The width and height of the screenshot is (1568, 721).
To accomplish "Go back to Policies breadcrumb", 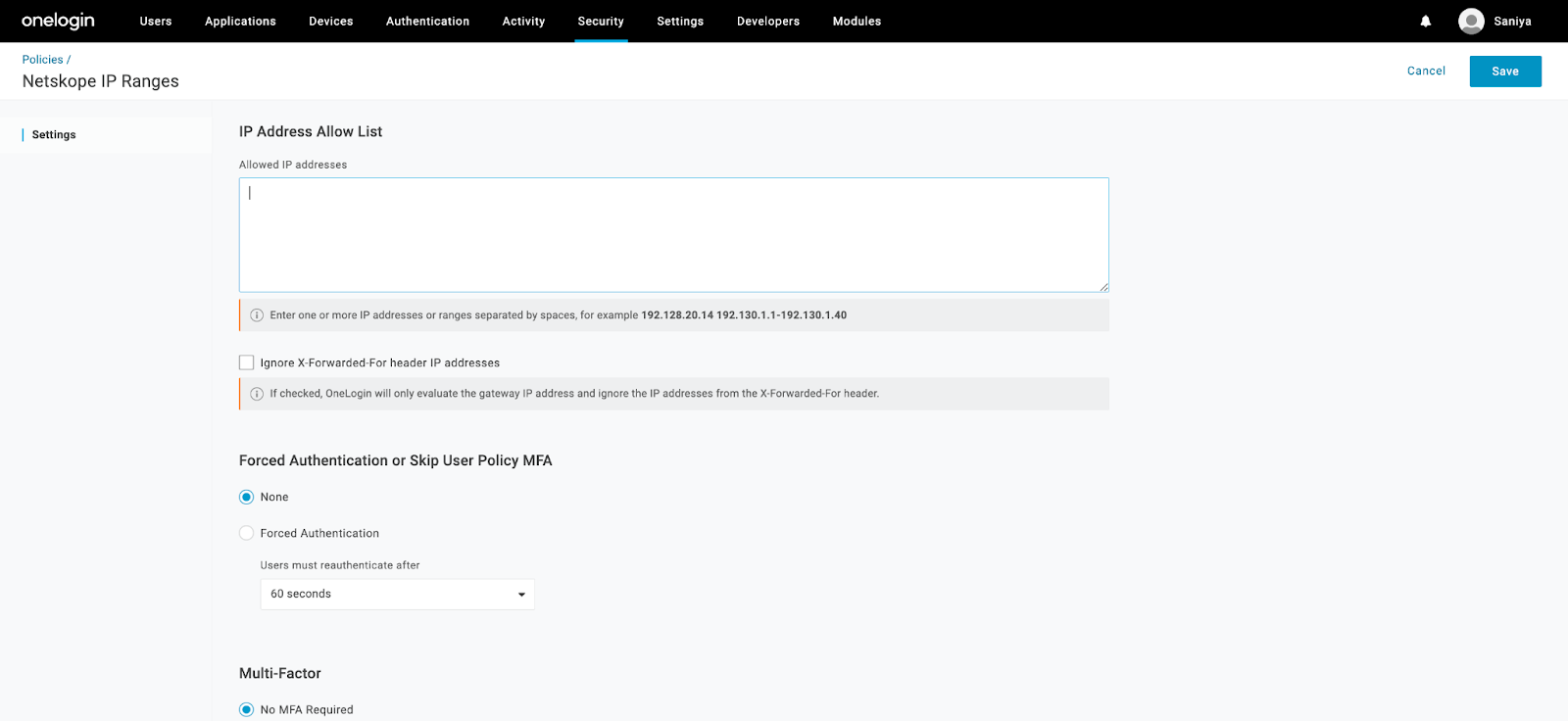I will click(x=43, y=60).
